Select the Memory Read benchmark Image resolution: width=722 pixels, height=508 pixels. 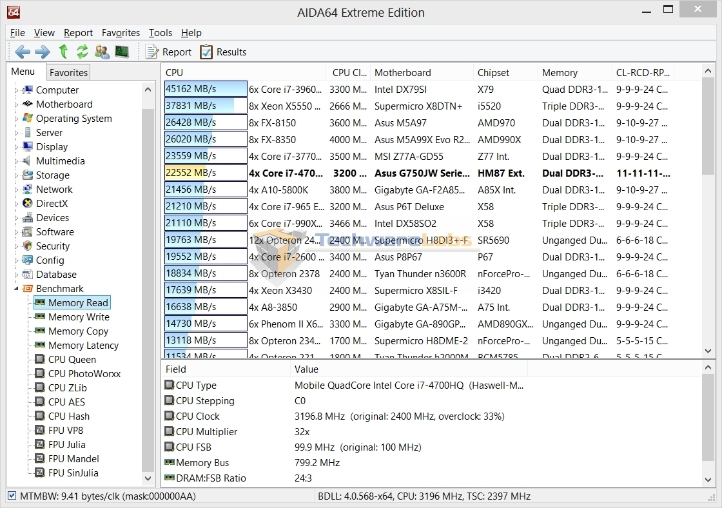pyautogui.click(x=72, y=303)
